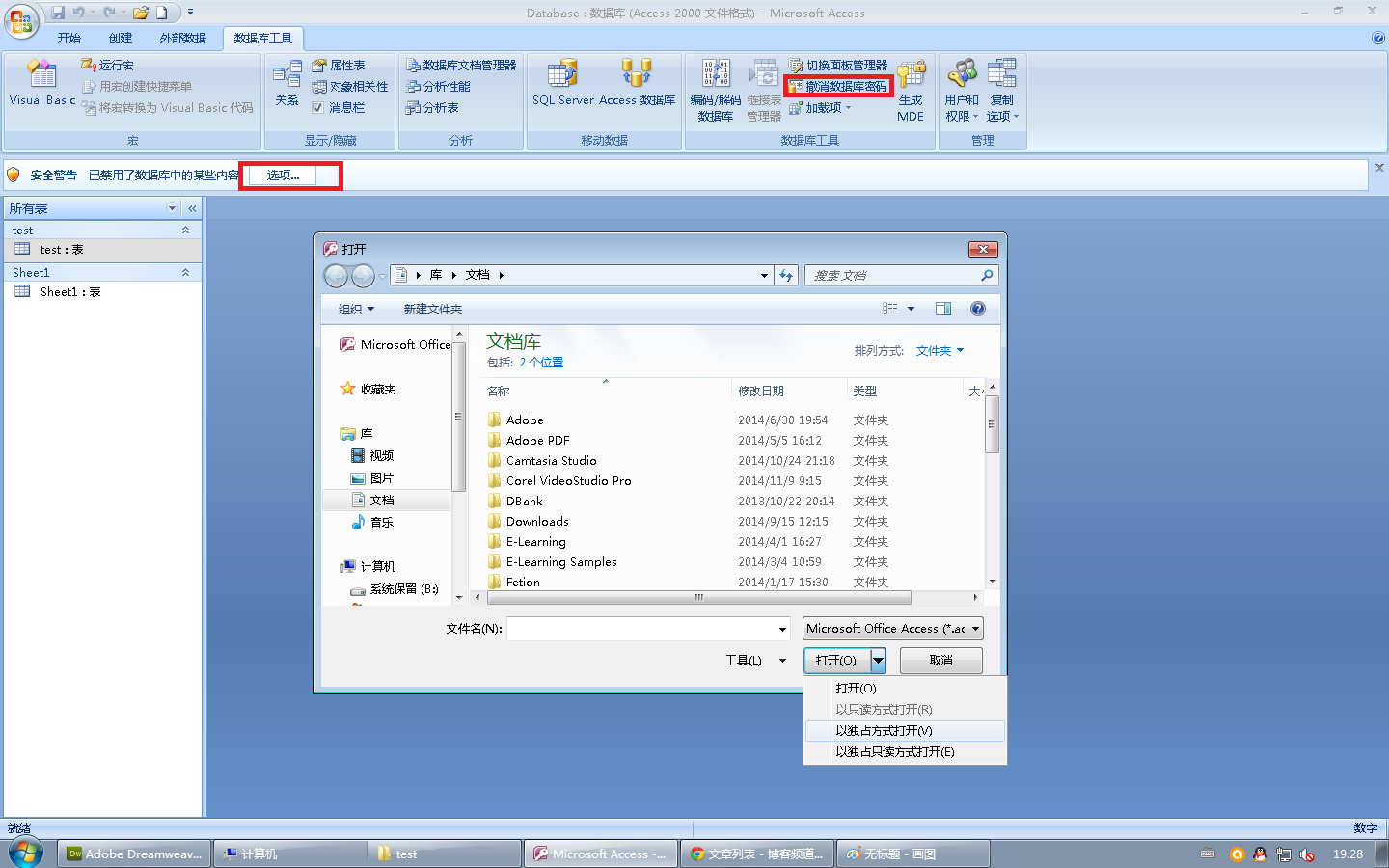Click 2 个位置 link
This screenshot has height=868, width=1389.
coord(541,363)
